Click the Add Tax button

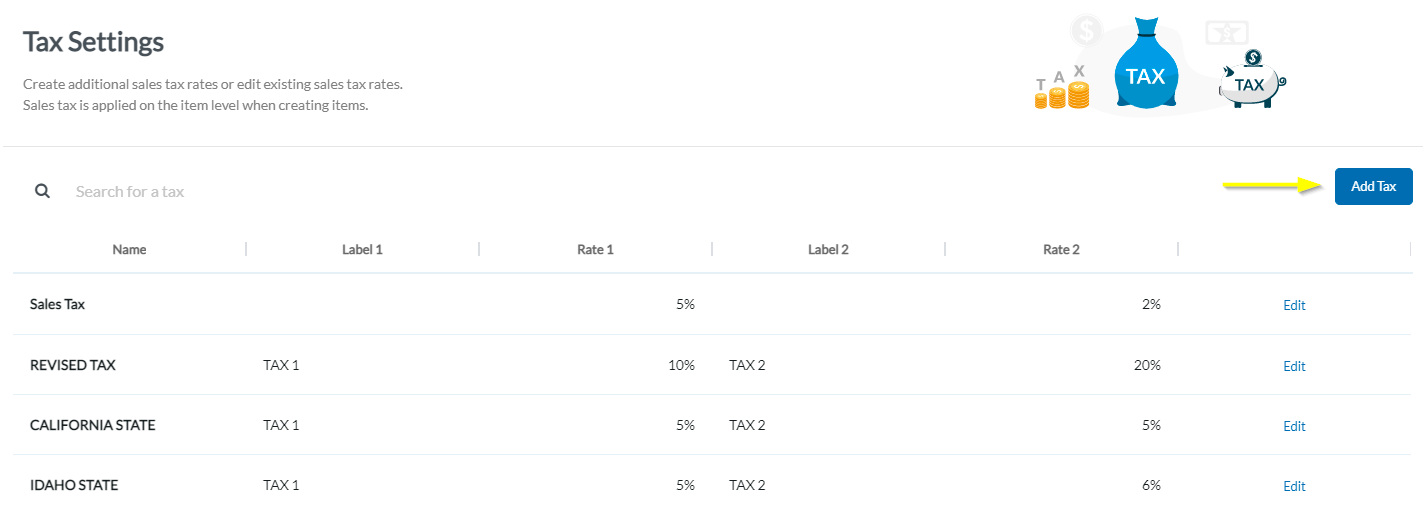click(x=1373, y=187)
